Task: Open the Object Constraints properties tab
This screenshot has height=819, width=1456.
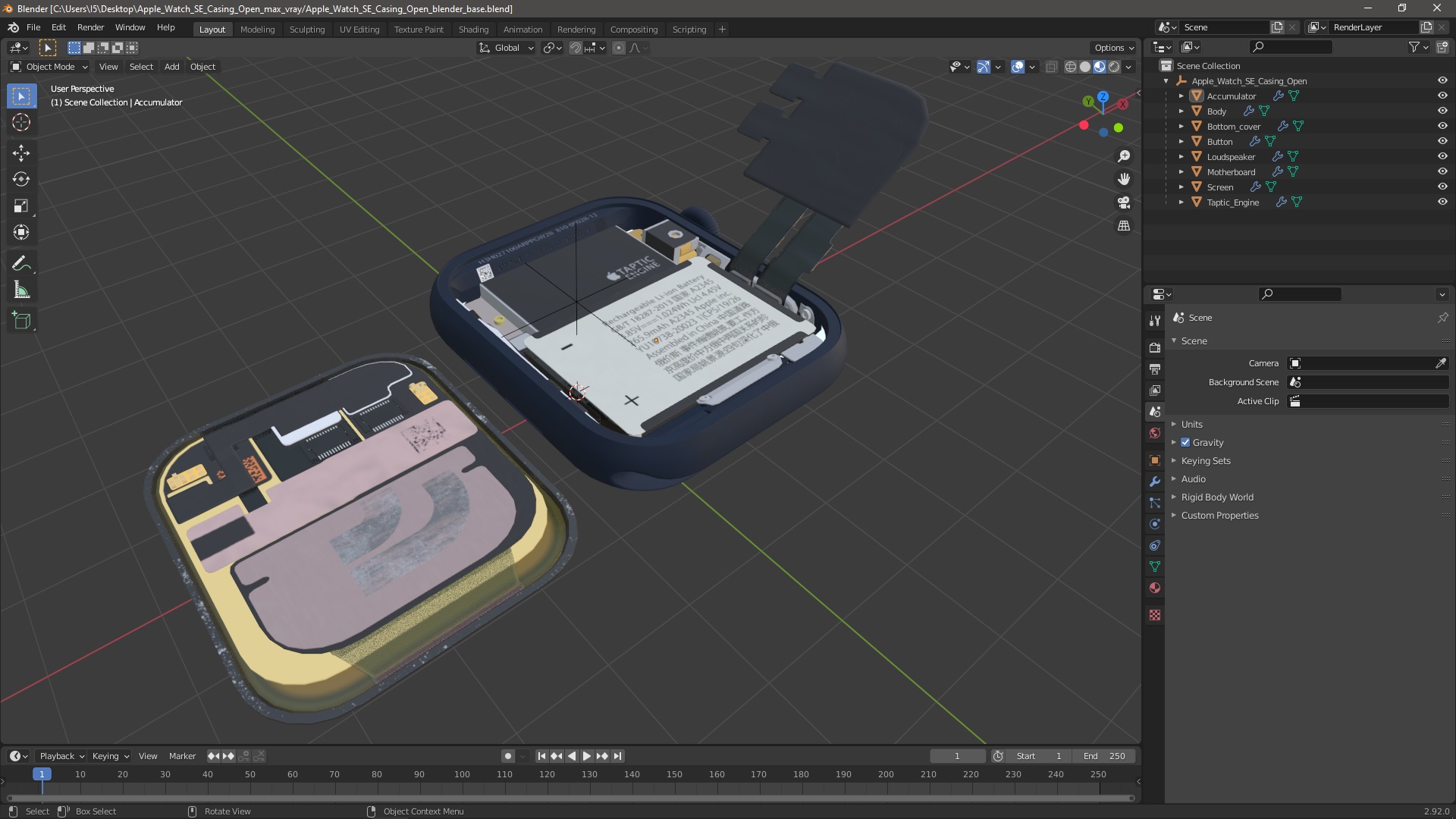Action: click(x=1155, y=545)
